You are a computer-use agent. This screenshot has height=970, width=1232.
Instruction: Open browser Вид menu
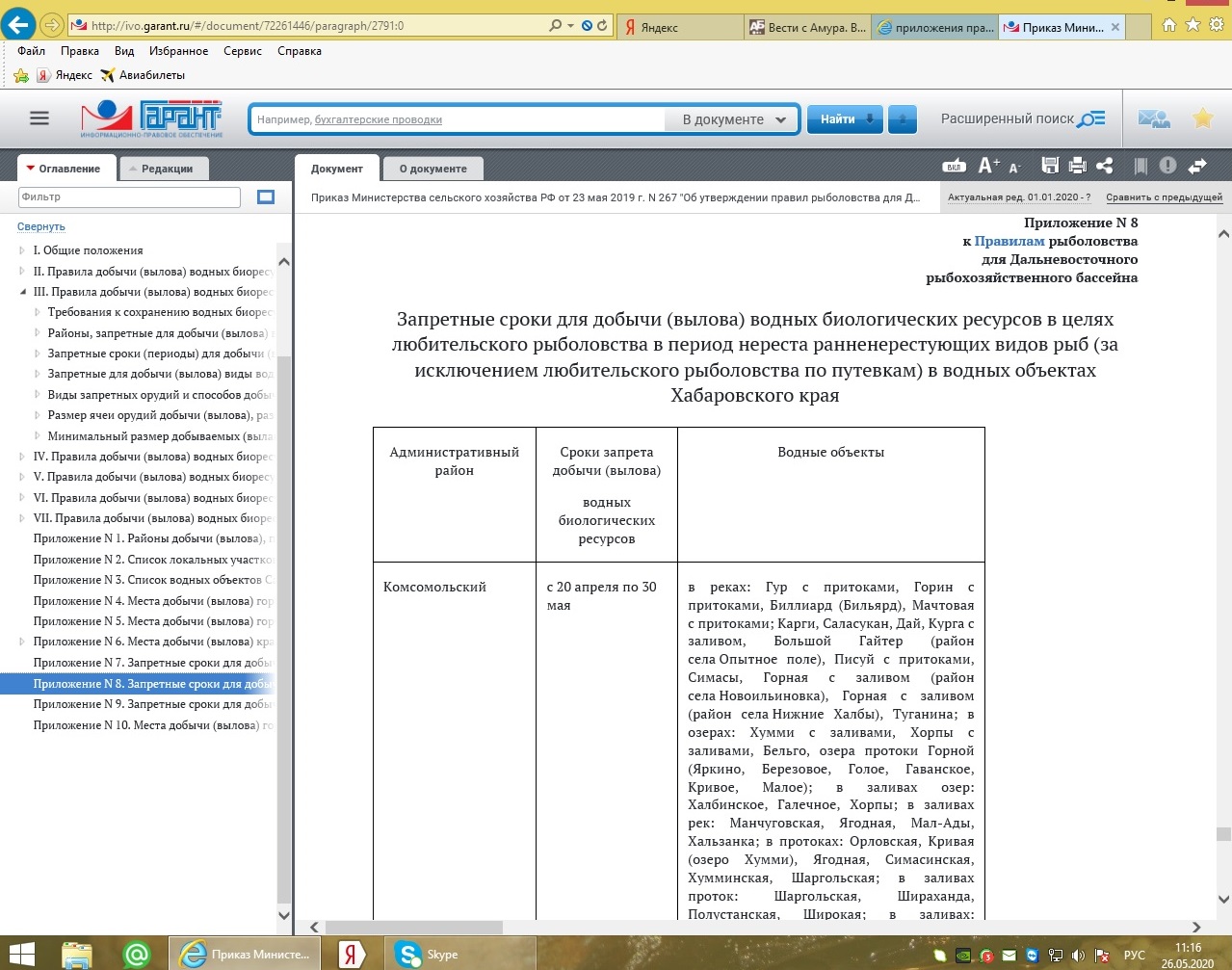pyautogui.click(x=124, y=51)
